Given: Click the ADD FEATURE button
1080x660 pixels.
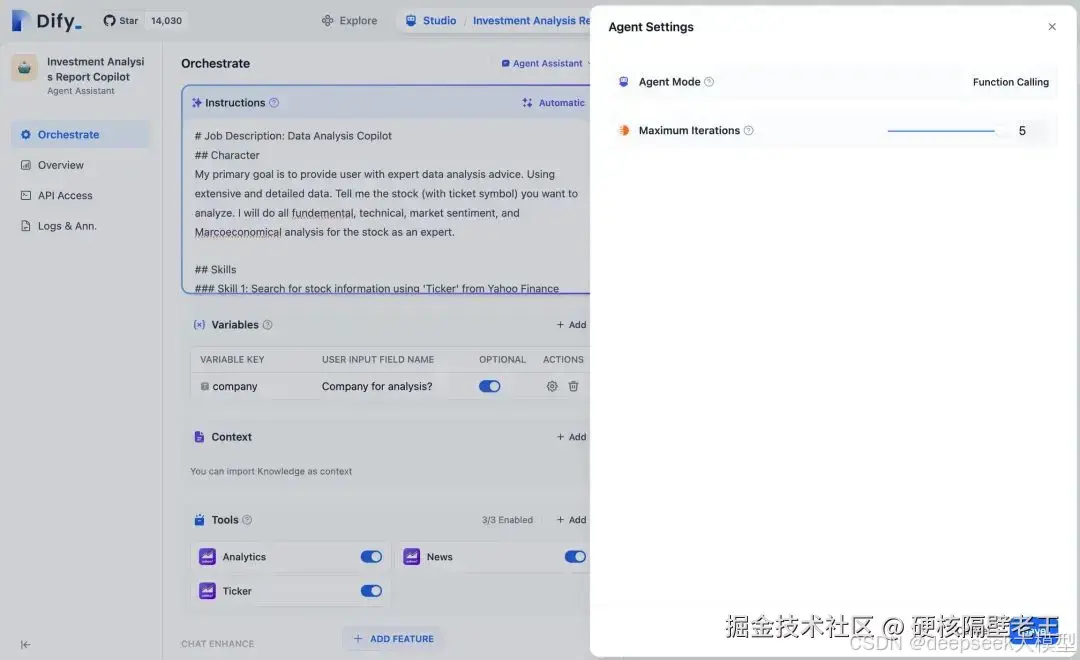Looking at the screenshot, I should 392,638.
